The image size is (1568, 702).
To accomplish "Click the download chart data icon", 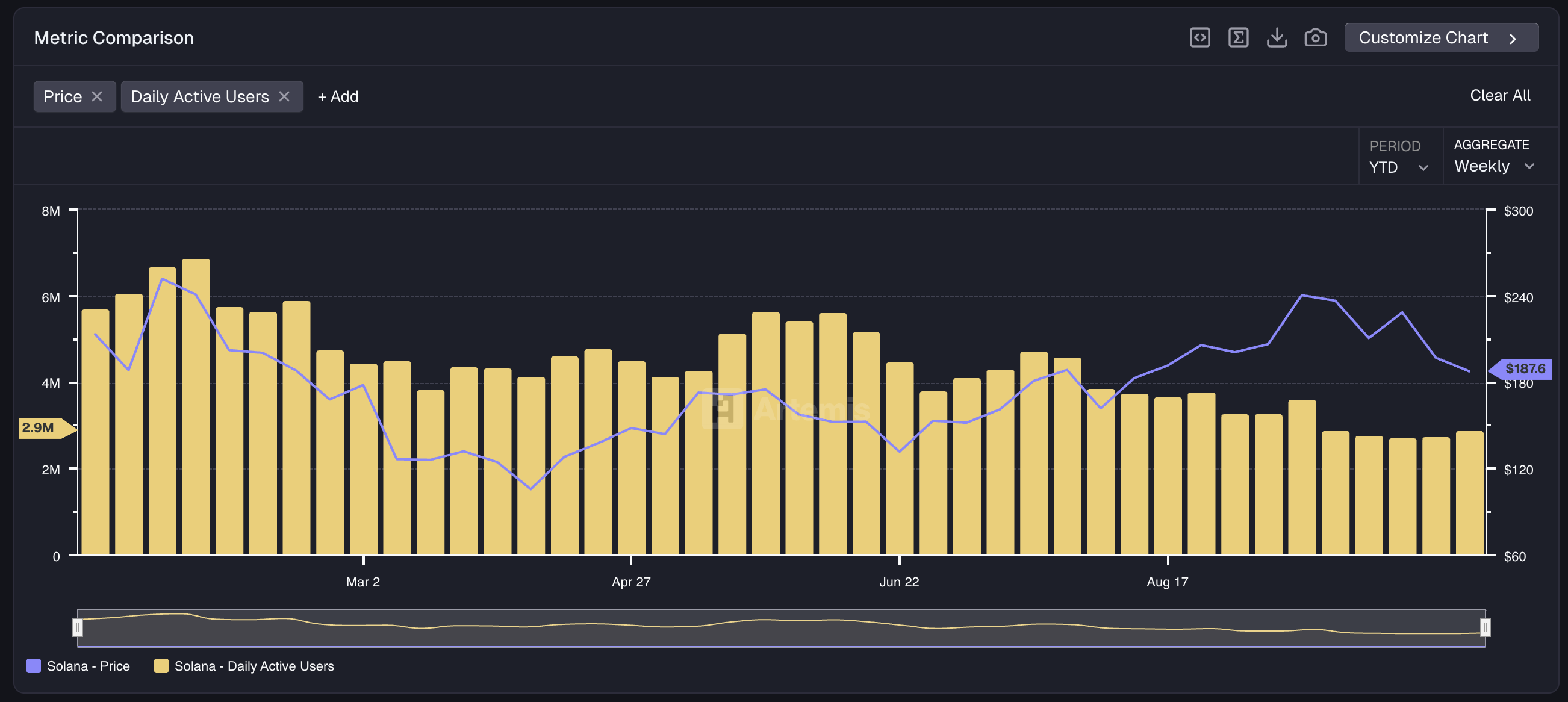I will [1278, 37].
